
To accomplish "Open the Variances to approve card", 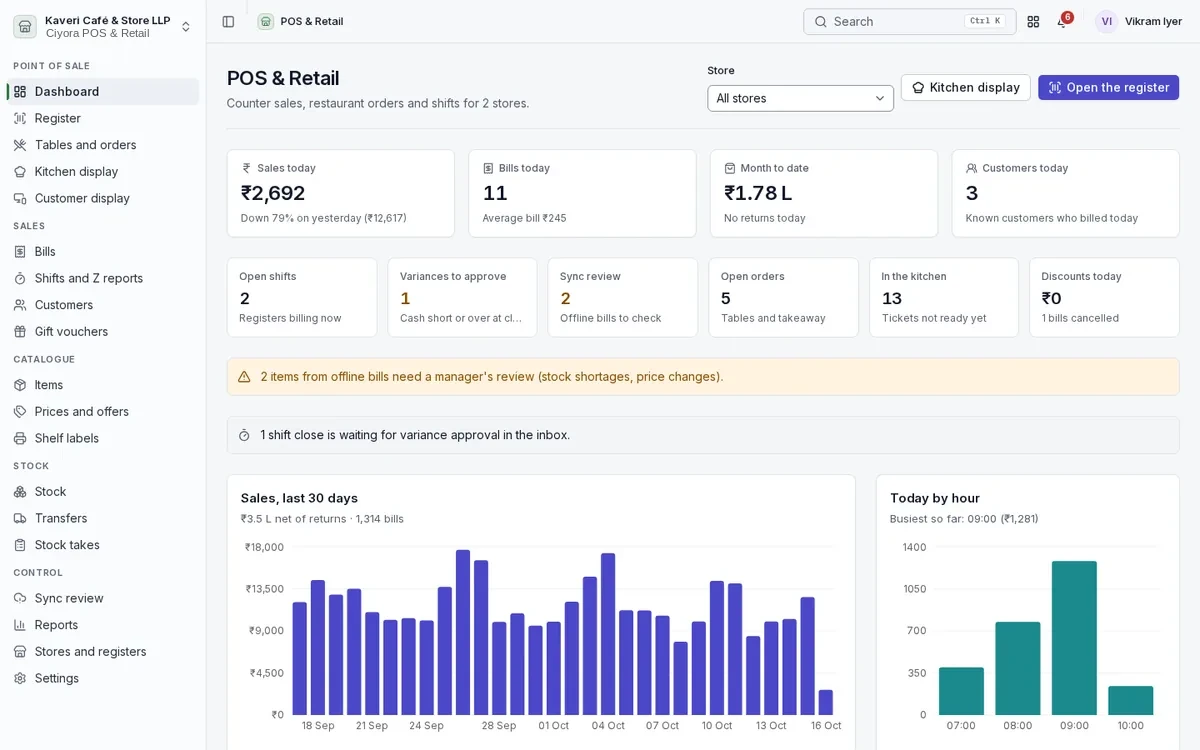I will click(x=462, y=297).
